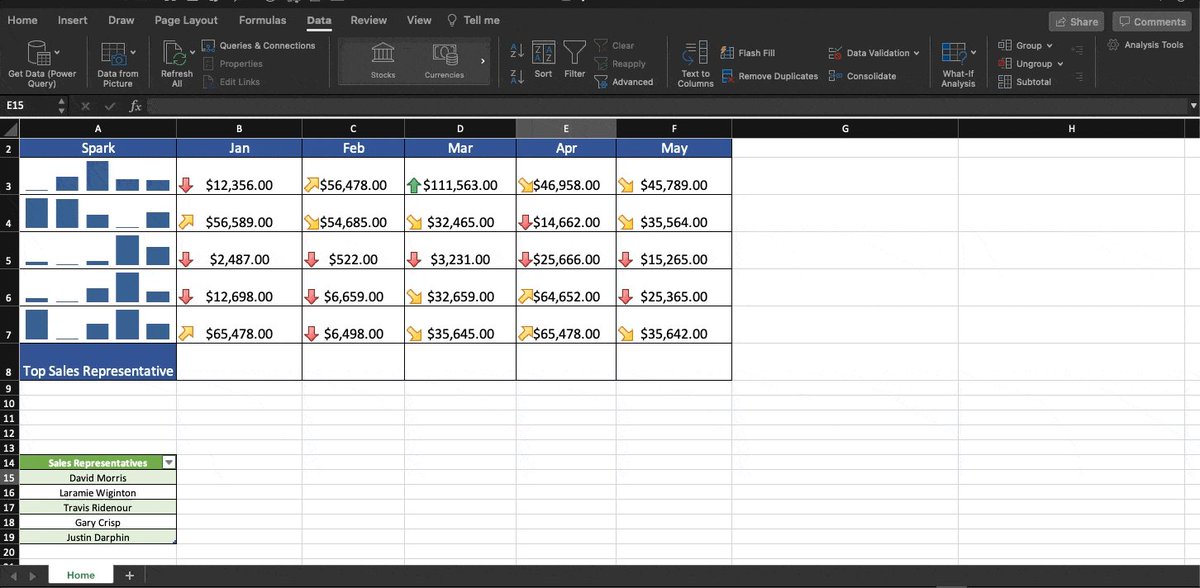Open Advanced filter options

point(624,82)
